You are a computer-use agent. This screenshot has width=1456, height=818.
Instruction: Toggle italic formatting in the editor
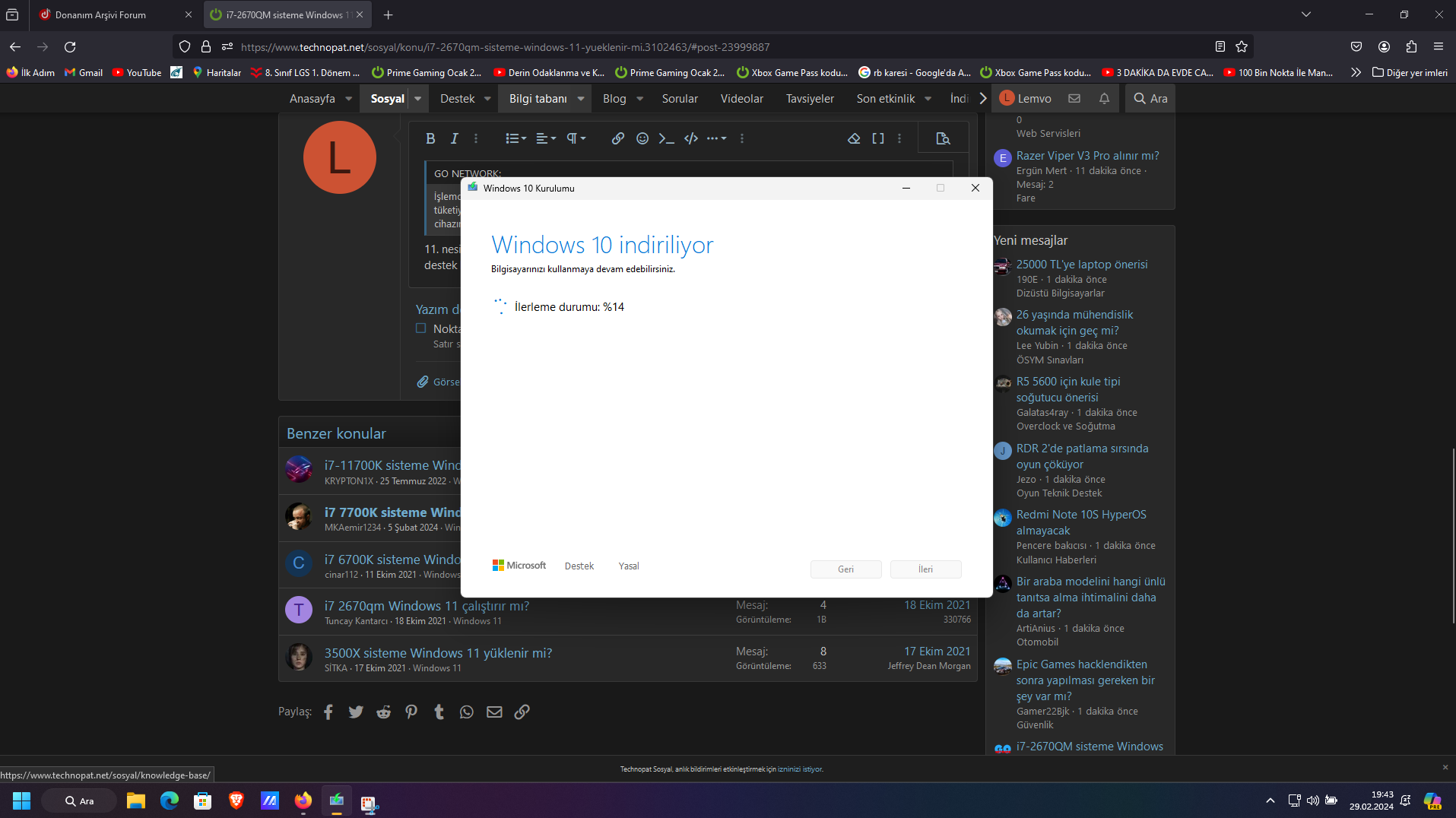coord(454,138)
